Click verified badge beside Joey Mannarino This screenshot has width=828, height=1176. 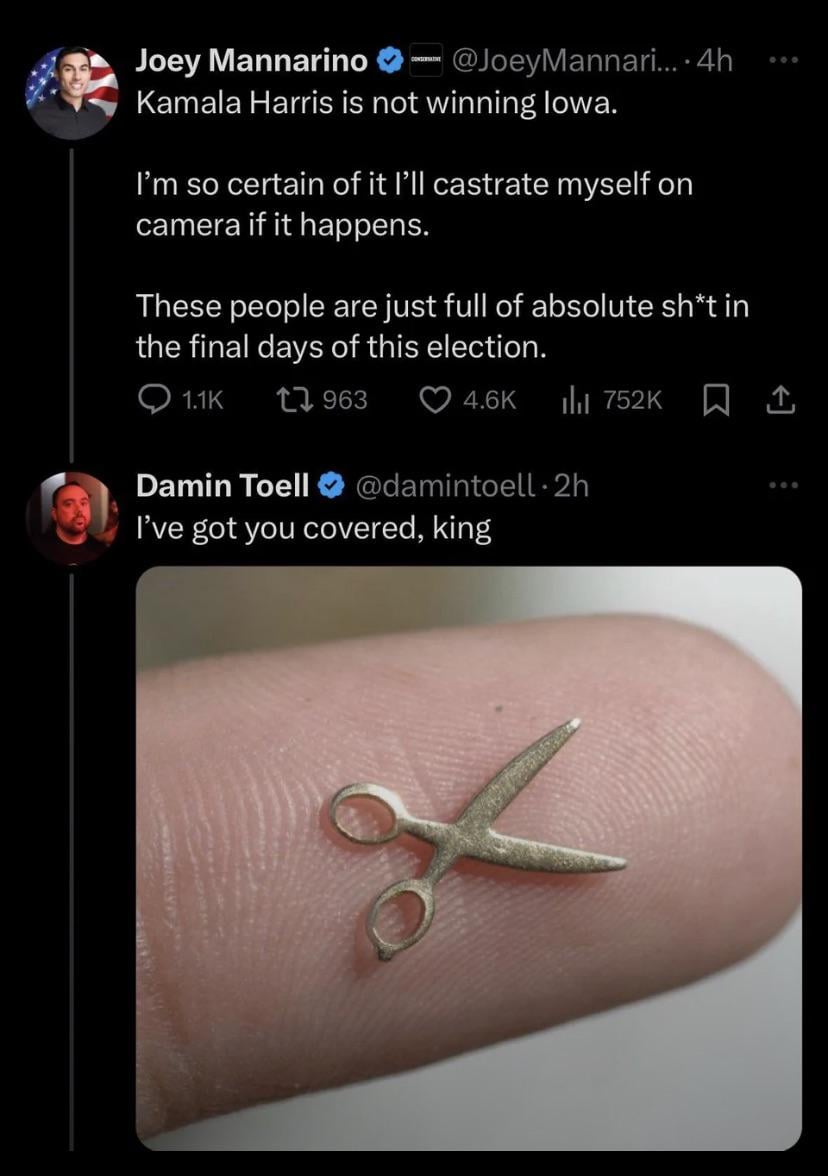pos(388,62)
